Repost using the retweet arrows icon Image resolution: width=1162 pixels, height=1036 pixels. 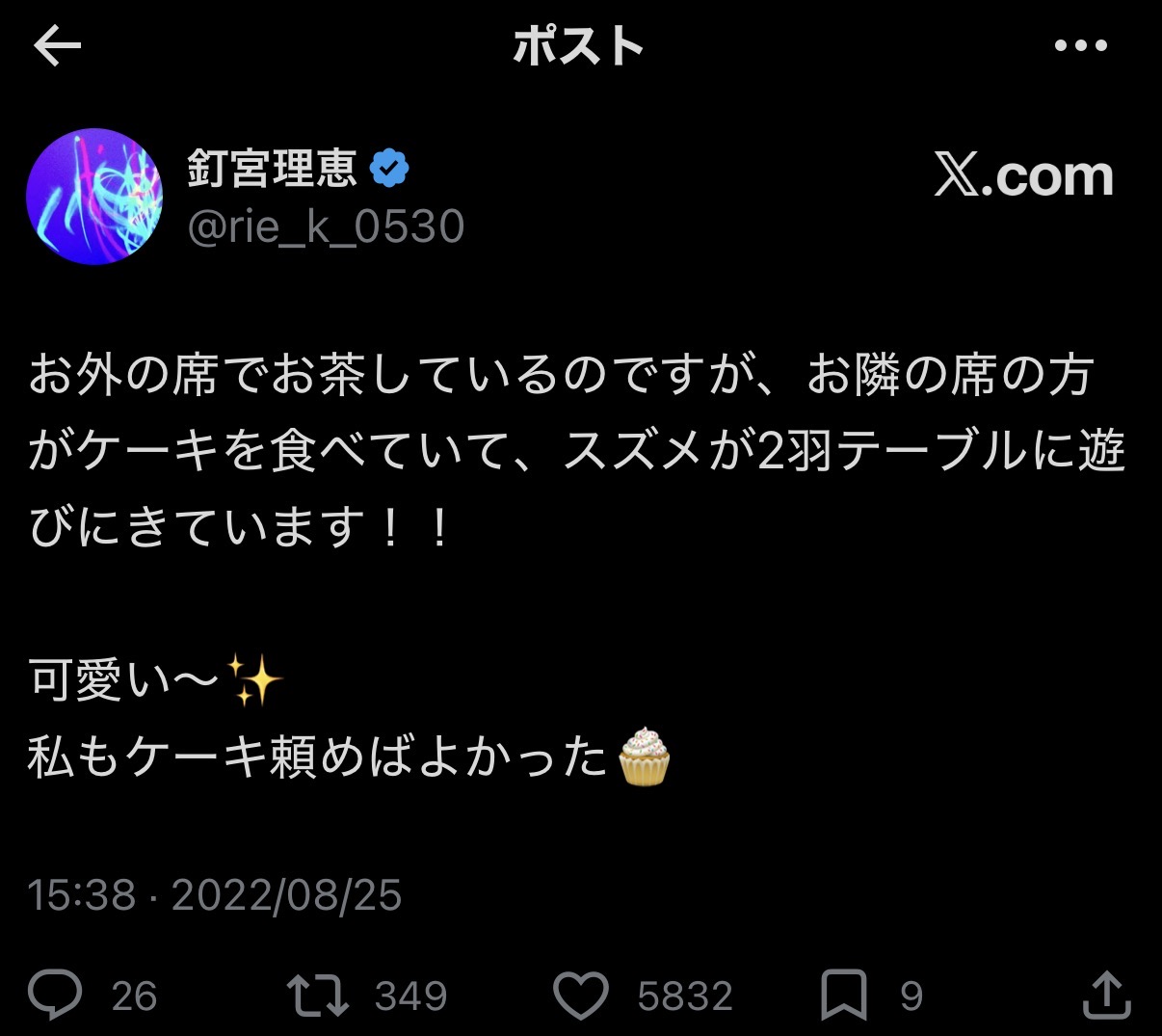318,996
